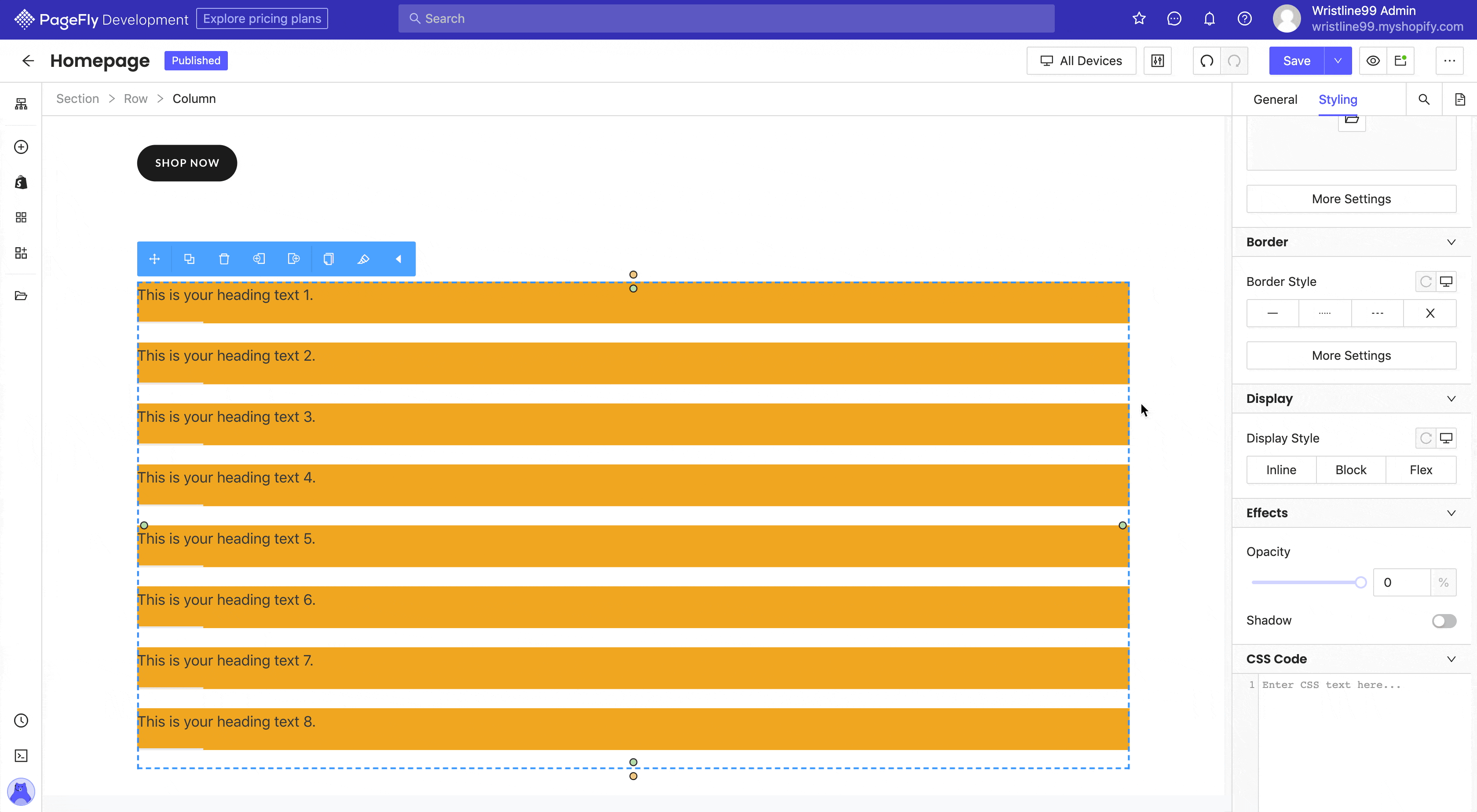Set Display Style to Flex
Image resolution: width=1477 pixels, height=812 pixels.
tap(1422, 470)
